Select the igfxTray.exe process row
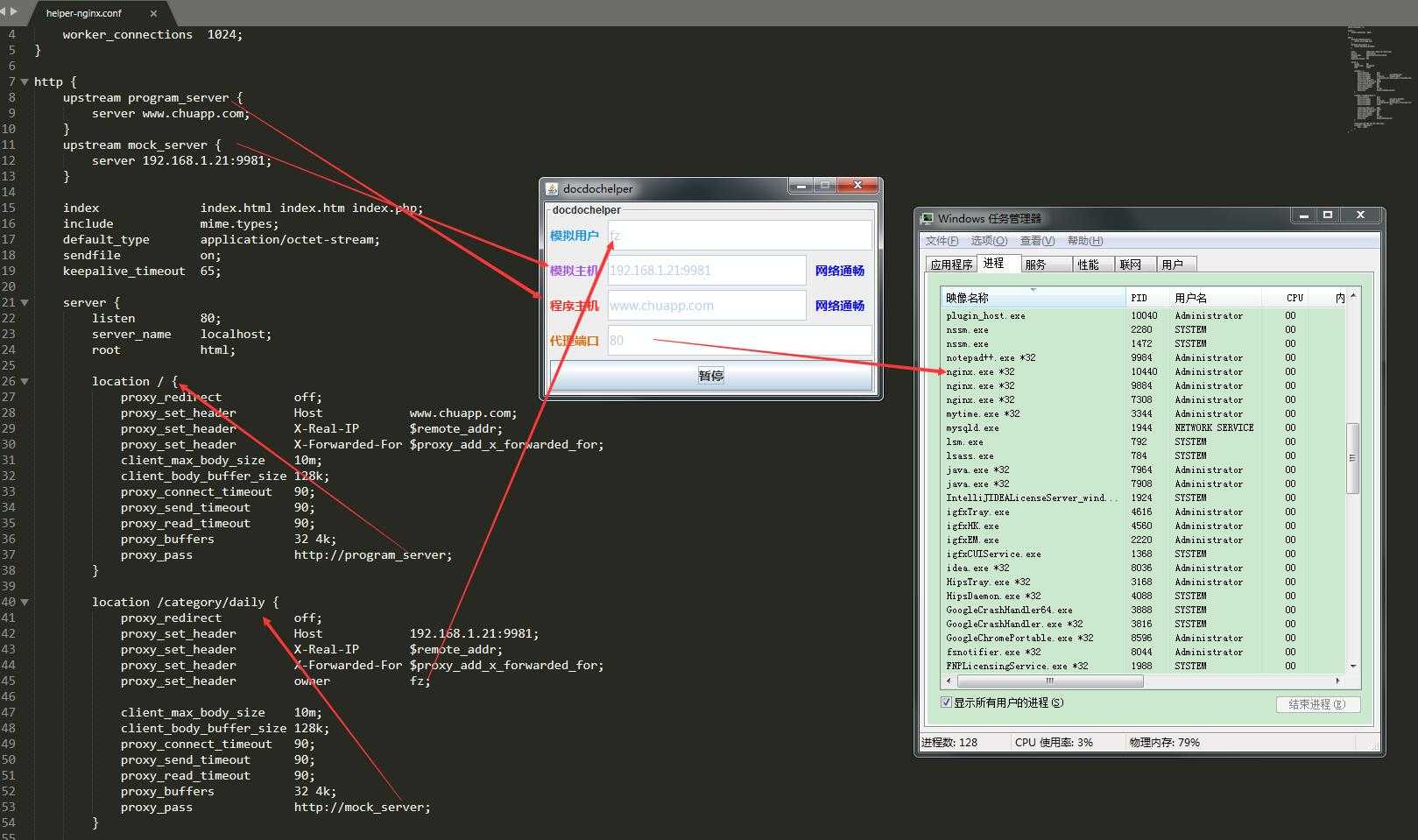Viewport: 1418px width, 840px height. click(1144, 512)
